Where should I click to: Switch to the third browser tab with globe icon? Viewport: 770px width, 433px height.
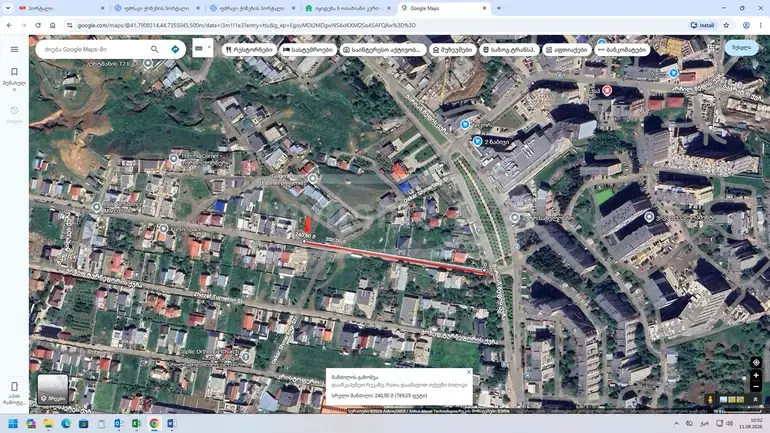252,8
